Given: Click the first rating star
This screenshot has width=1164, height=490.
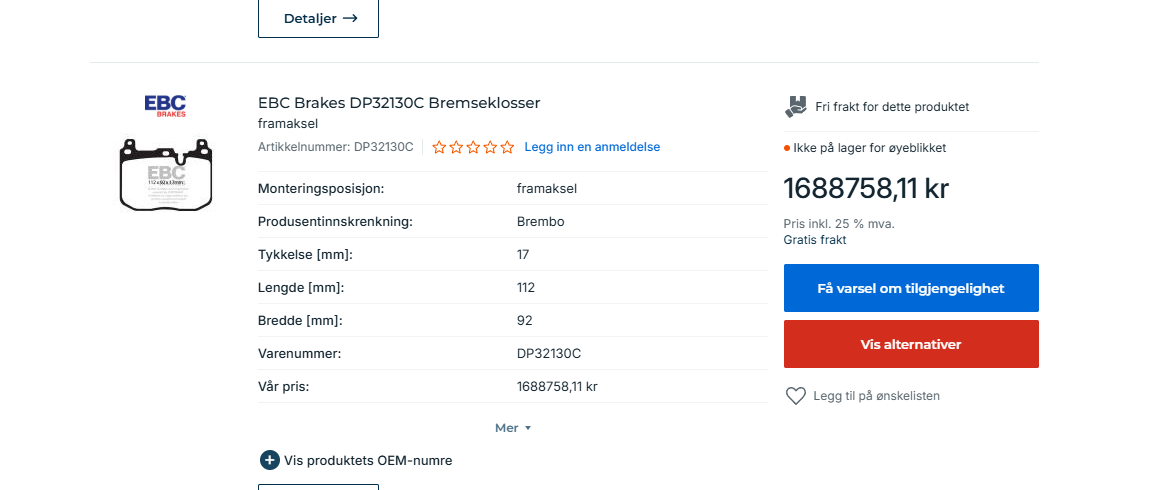Looking at the screenshot, I should [x=439, y=147].
